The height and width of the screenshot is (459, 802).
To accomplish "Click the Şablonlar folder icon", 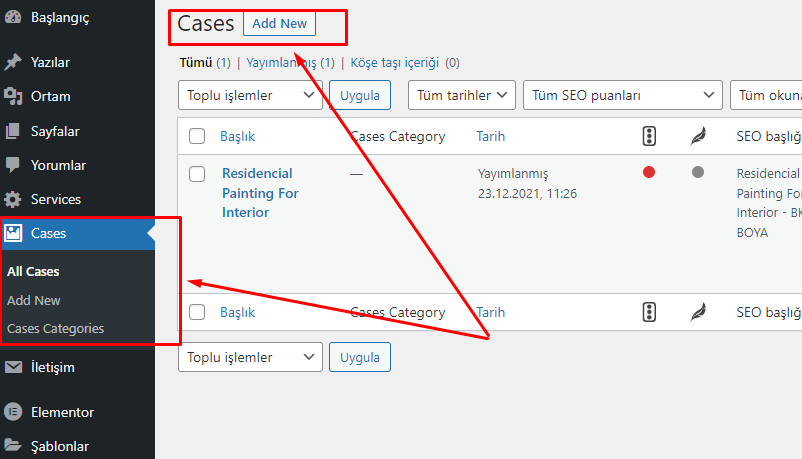I will tap(13, 446).
